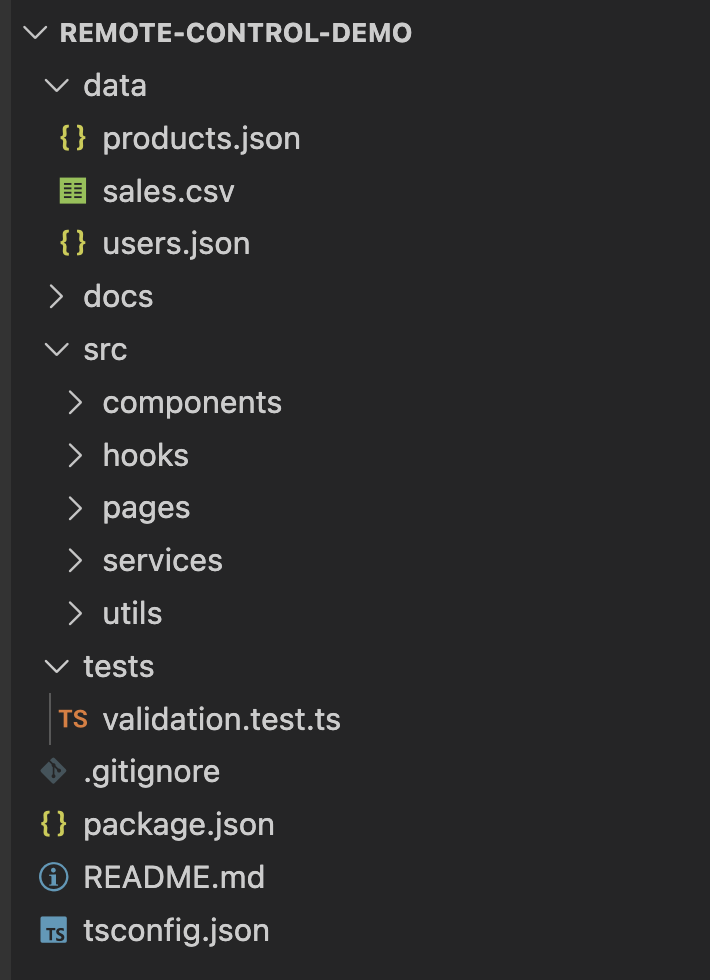Screen dimensions: 710x980
Task: Open the pages folder
Action: (146, 508)
